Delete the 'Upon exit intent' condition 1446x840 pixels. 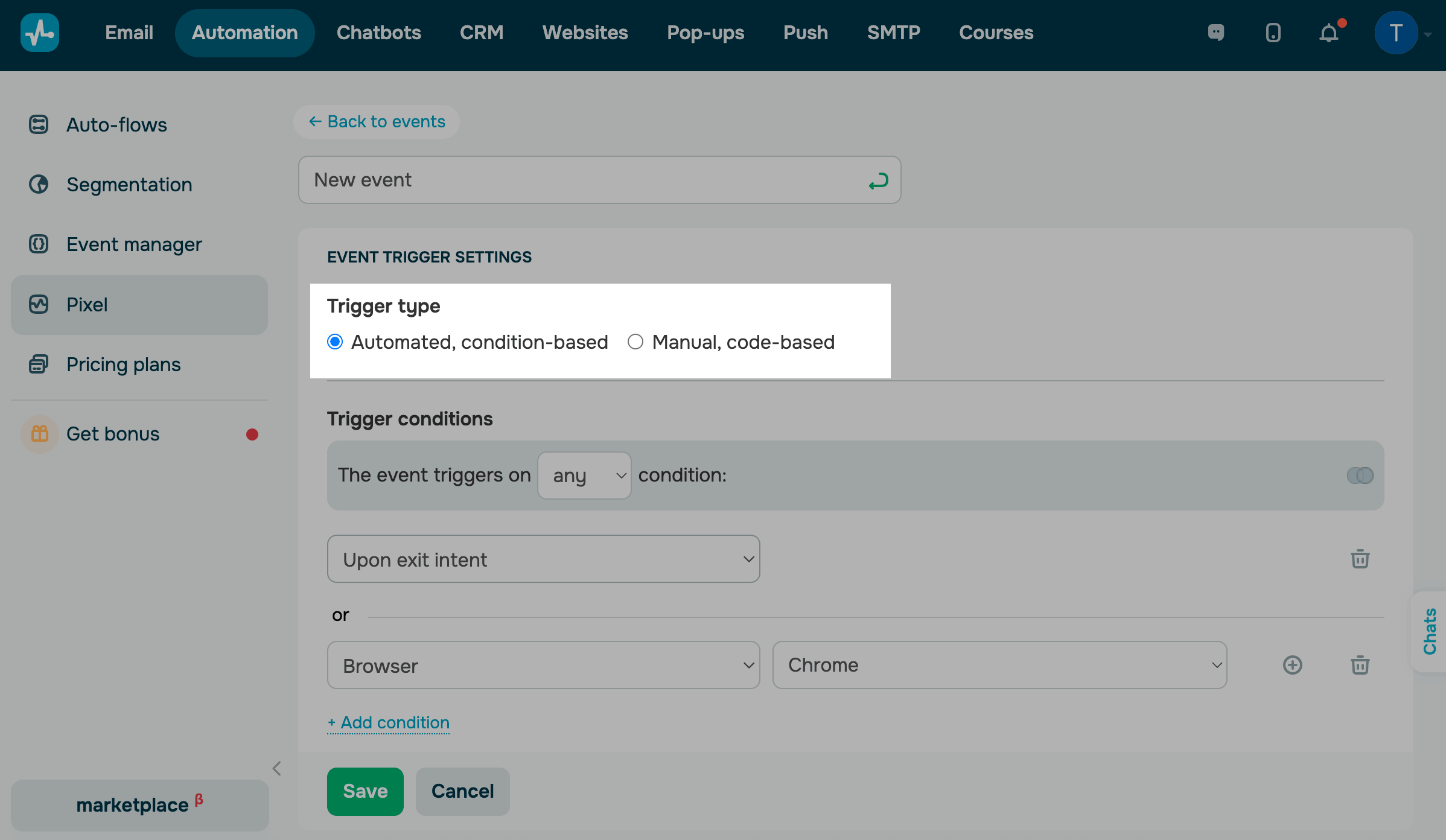pos(1360,559)
